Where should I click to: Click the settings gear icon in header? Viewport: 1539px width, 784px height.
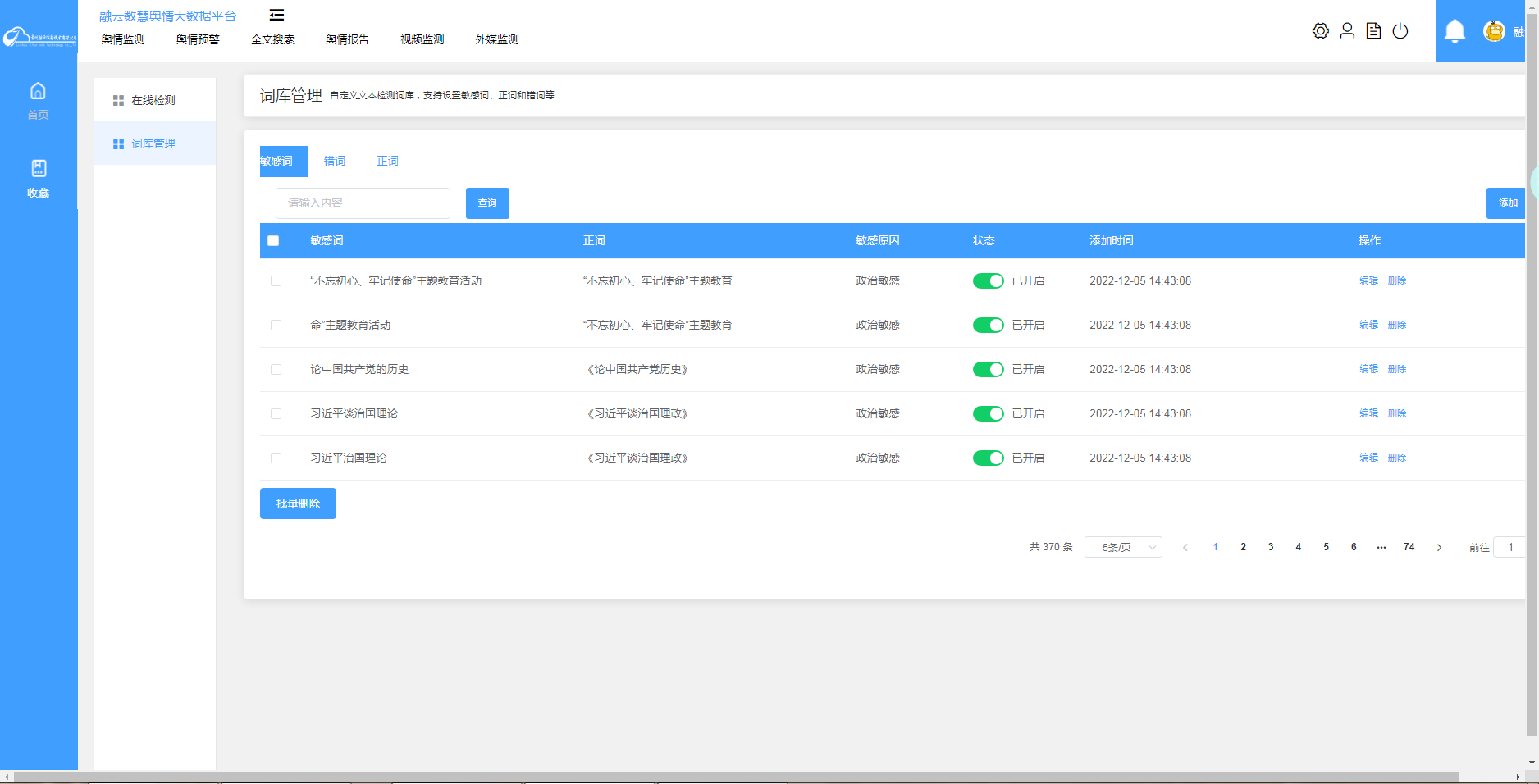point(1320,31)
